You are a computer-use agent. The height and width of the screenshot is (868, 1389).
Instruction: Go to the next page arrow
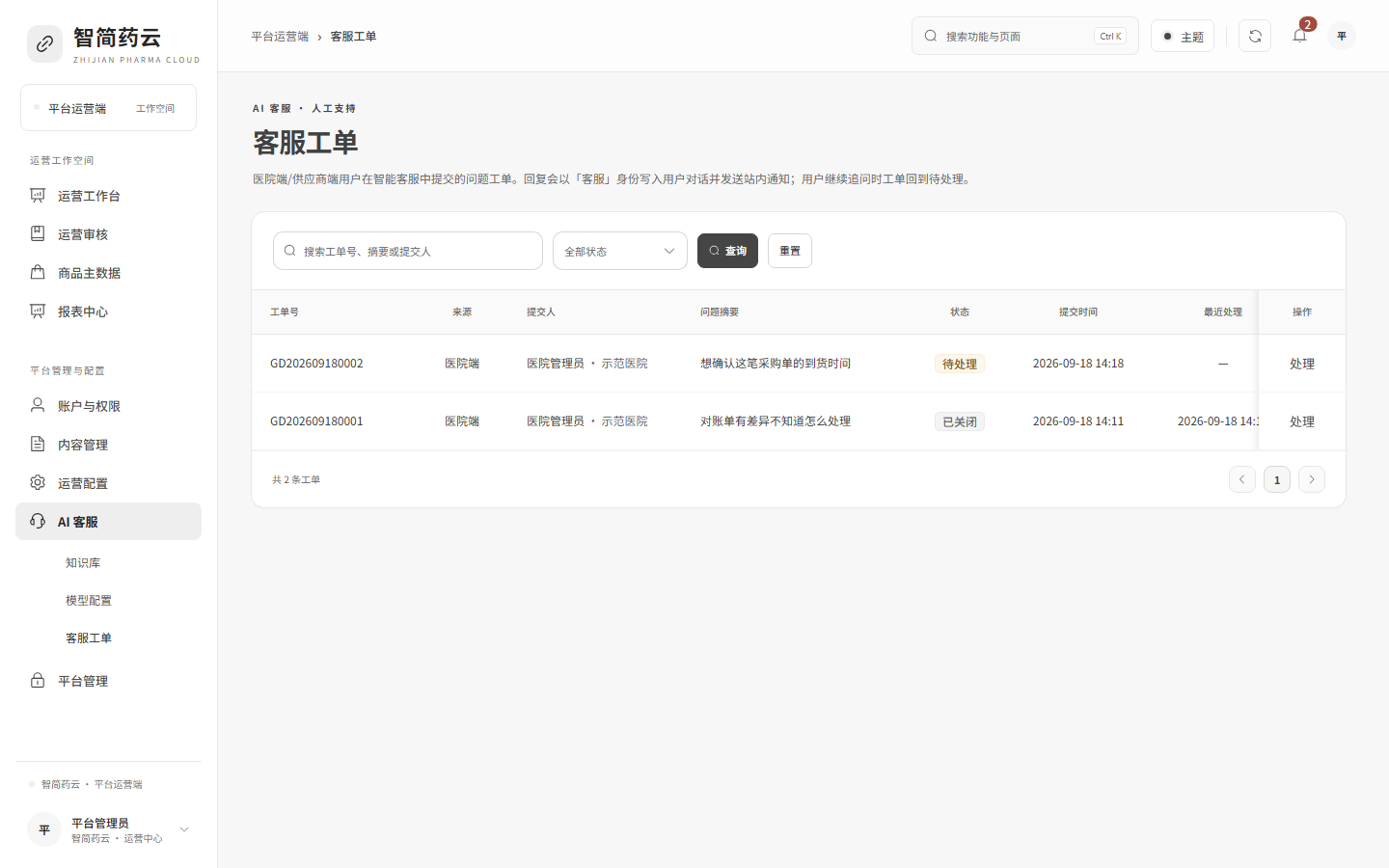point(1312,479)
